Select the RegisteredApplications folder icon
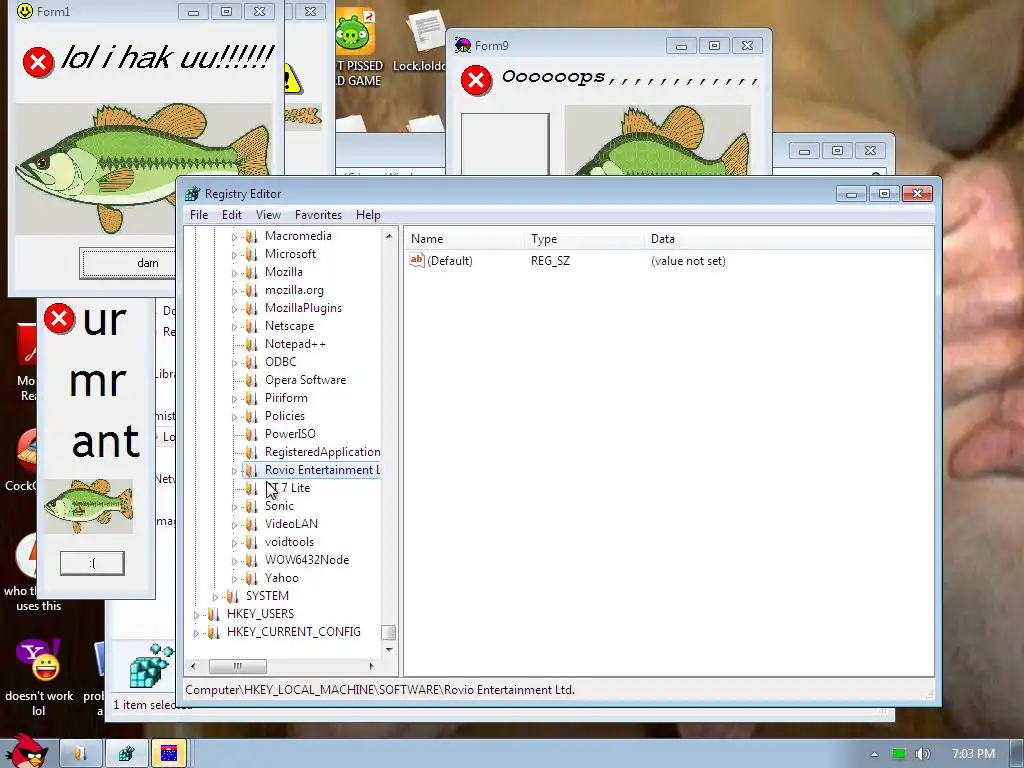The height and width of the screenshot is (768, 1024). pyautogui.click(x=251, y=452)
